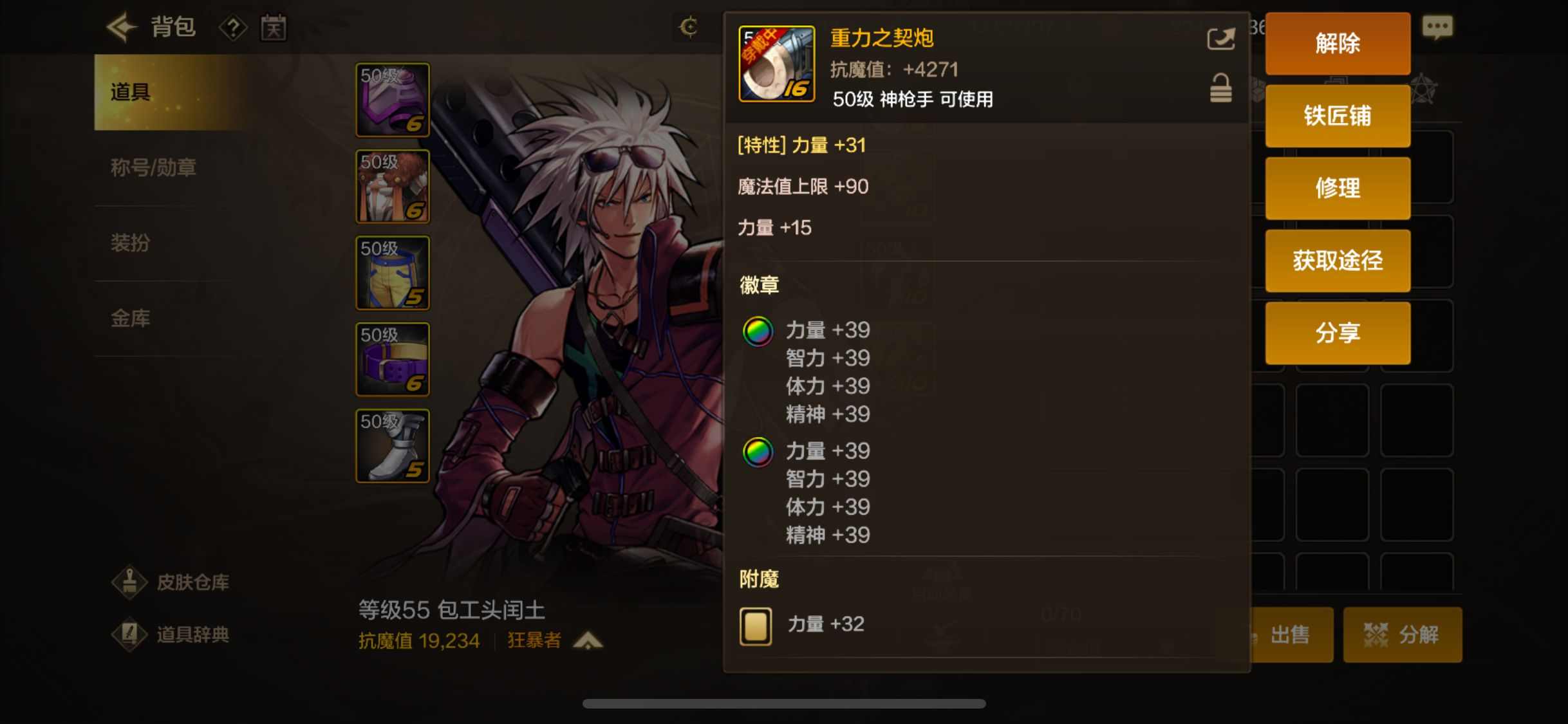1568x724 pixels.
Task: Click the first rainbow emblem gem
Action: [x=758, y=331]
